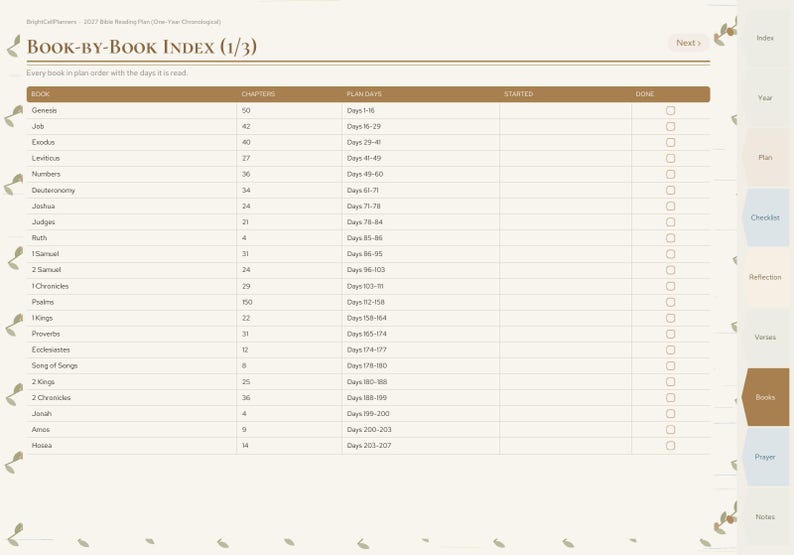Tick the Ruth Done checkbox

point(670,238)
